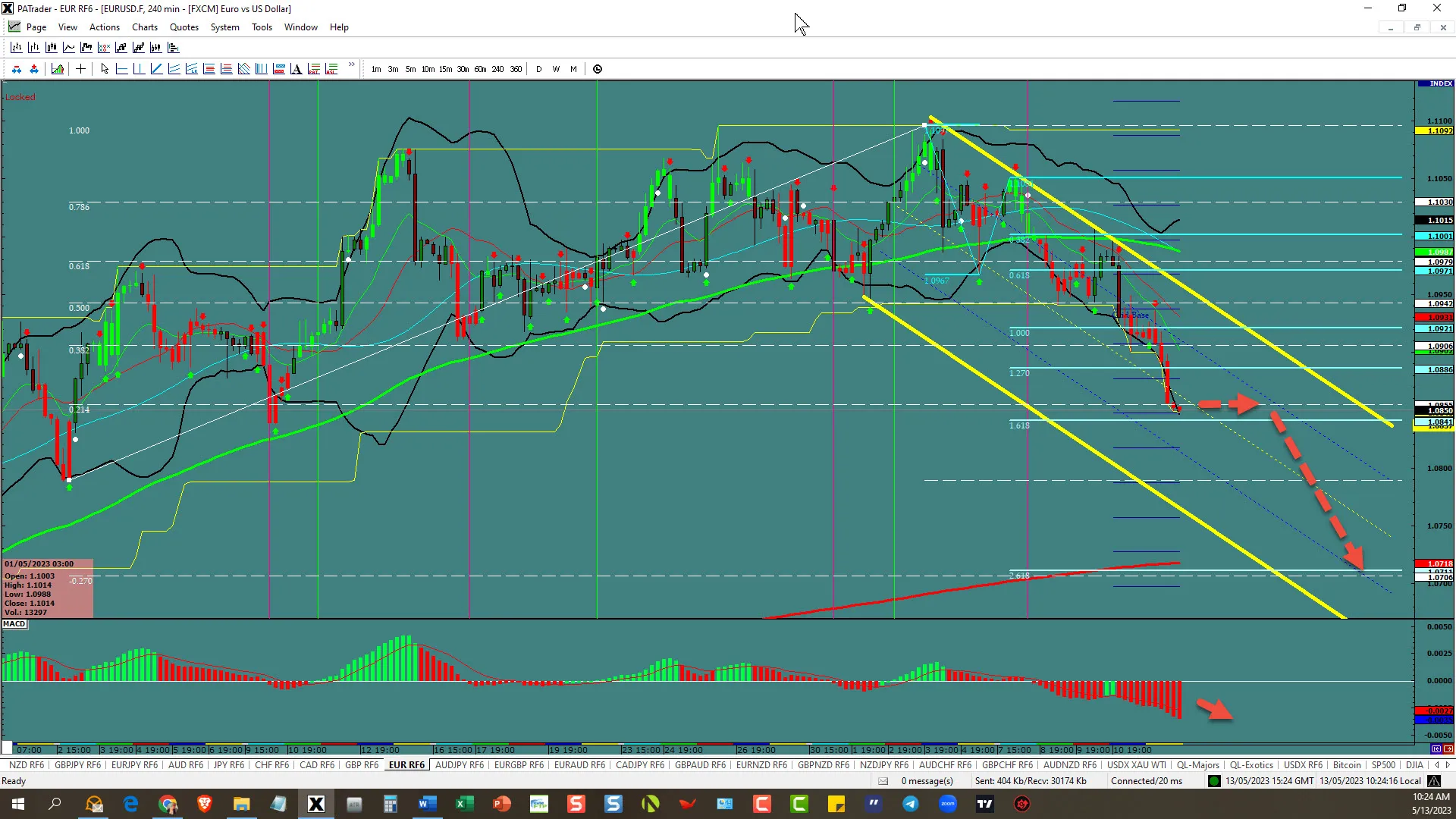Select the line chart style icon
The height and width of the screenshot is (819, 1456).
[68, 47]
